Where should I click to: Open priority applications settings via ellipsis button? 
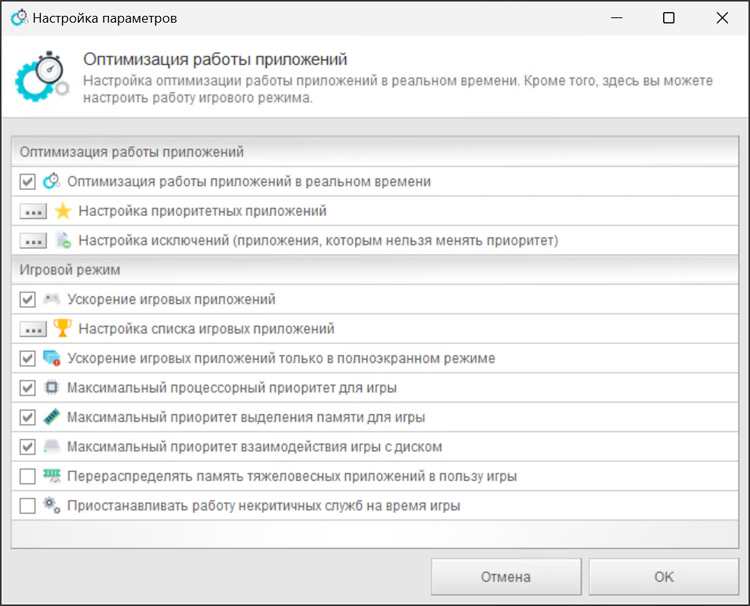pyautogui.click(x=33, y=211)
